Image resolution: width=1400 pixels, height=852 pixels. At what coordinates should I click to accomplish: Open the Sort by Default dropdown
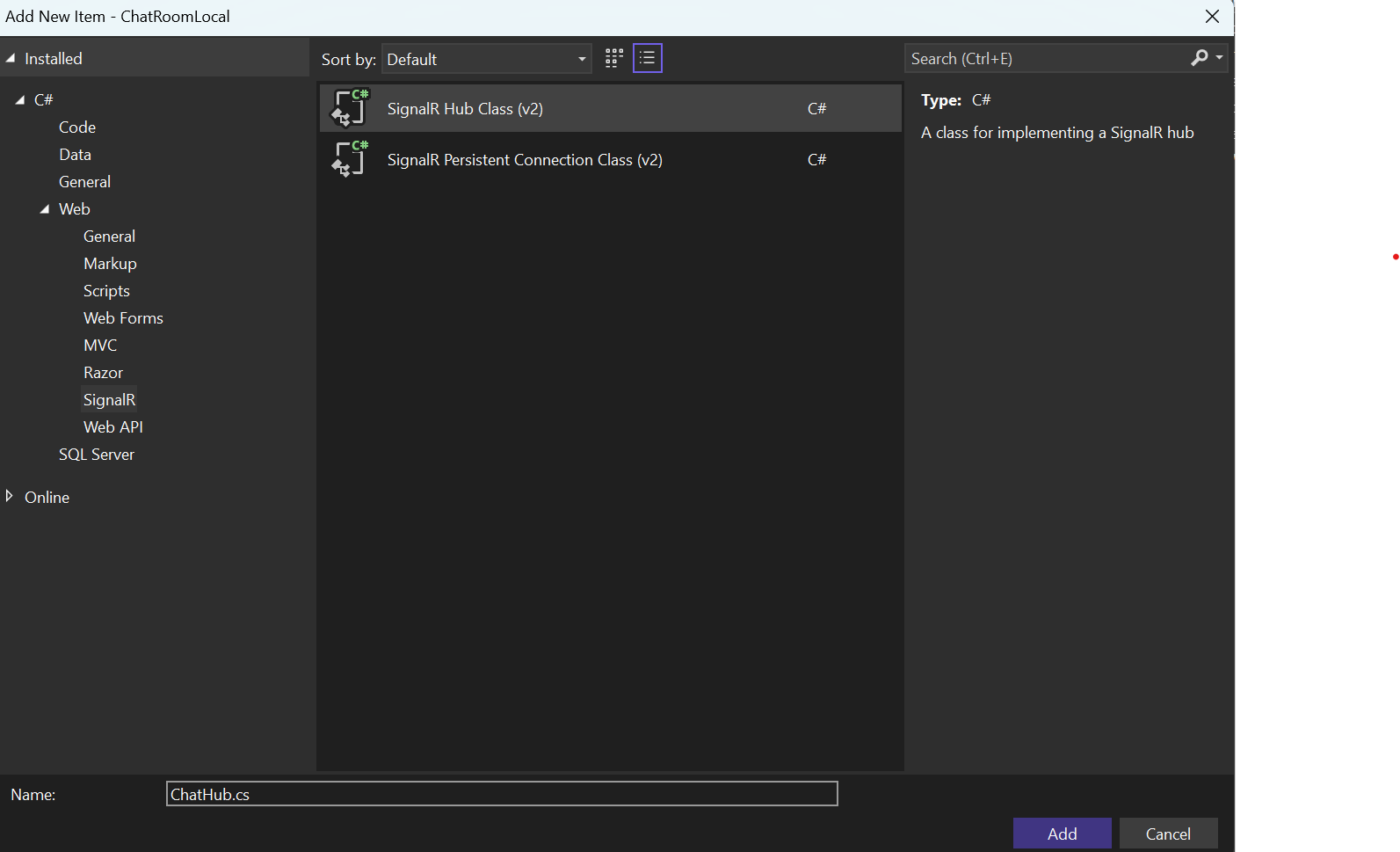tap(487, 59)
